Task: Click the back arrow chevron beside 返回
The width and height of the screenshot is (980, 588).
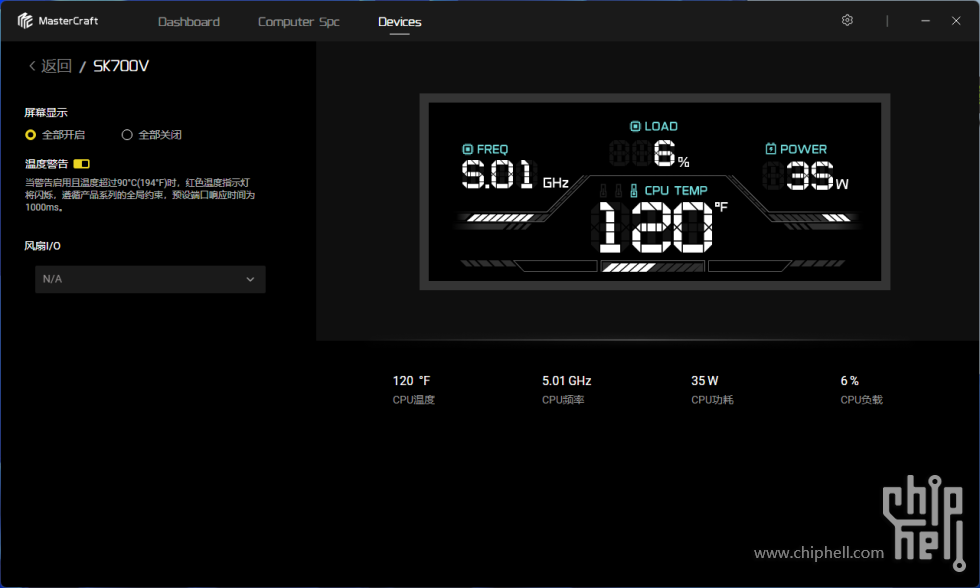Action: click(x=32, y=66)
